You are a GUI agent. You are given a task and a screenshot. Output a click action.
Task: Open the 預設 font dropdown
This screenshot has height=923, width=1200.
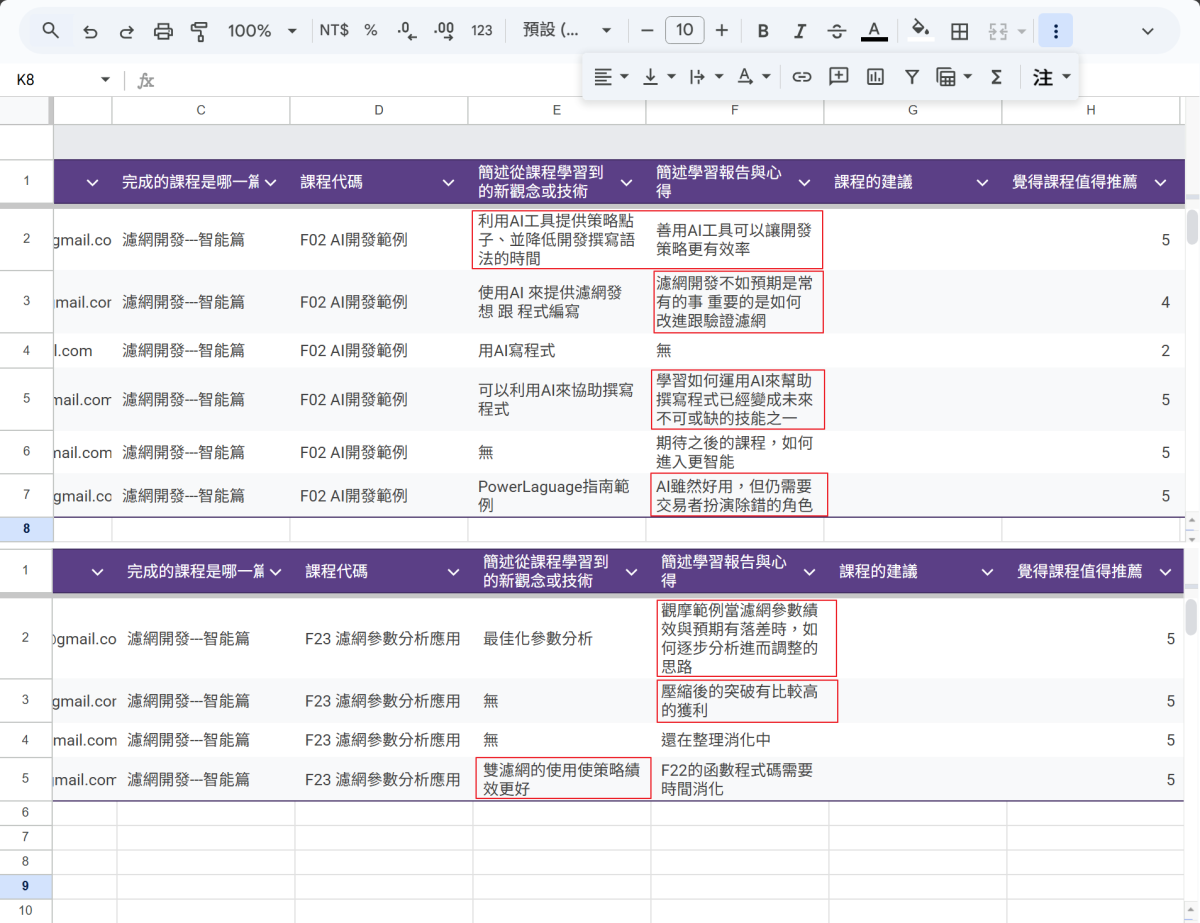tap(567, 31)
